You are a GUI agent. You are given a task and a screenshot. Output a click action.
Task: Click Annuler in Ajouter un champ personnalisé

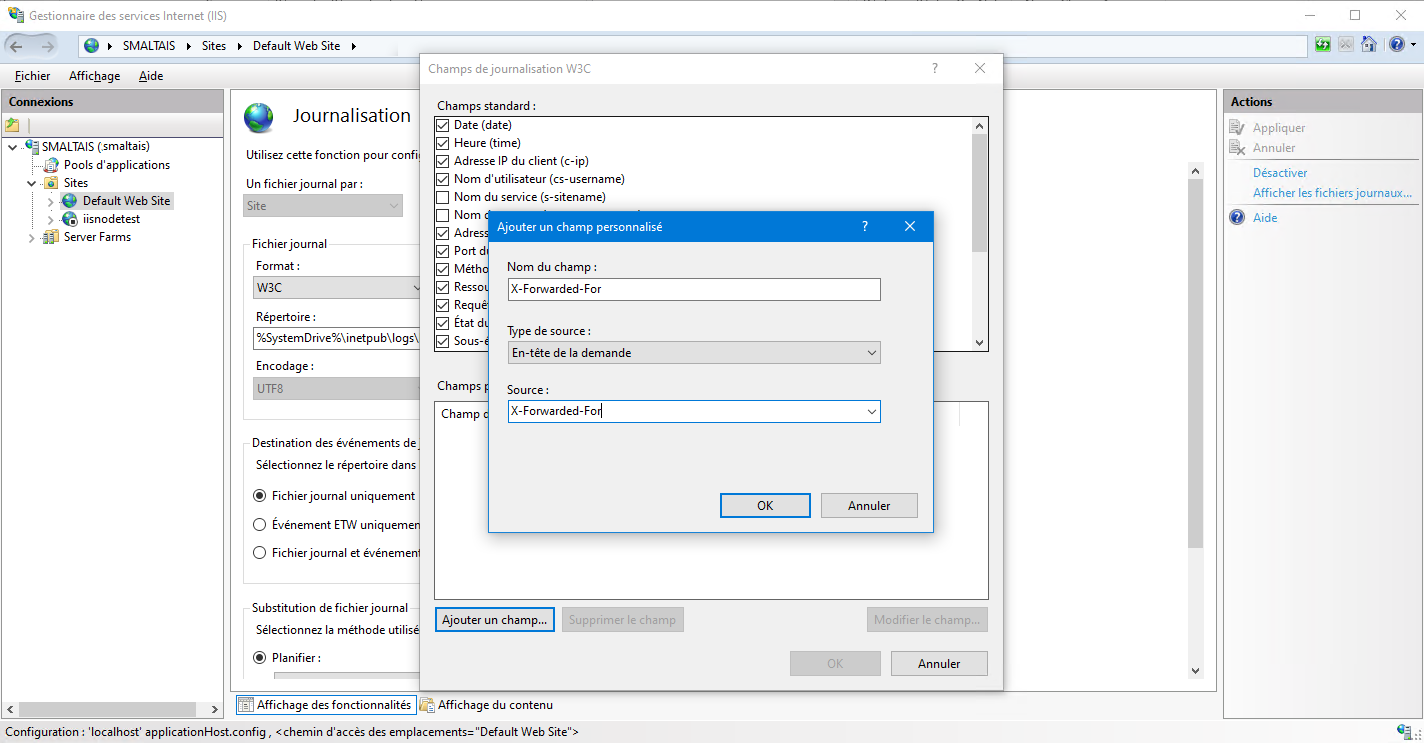tap(869, 505)
